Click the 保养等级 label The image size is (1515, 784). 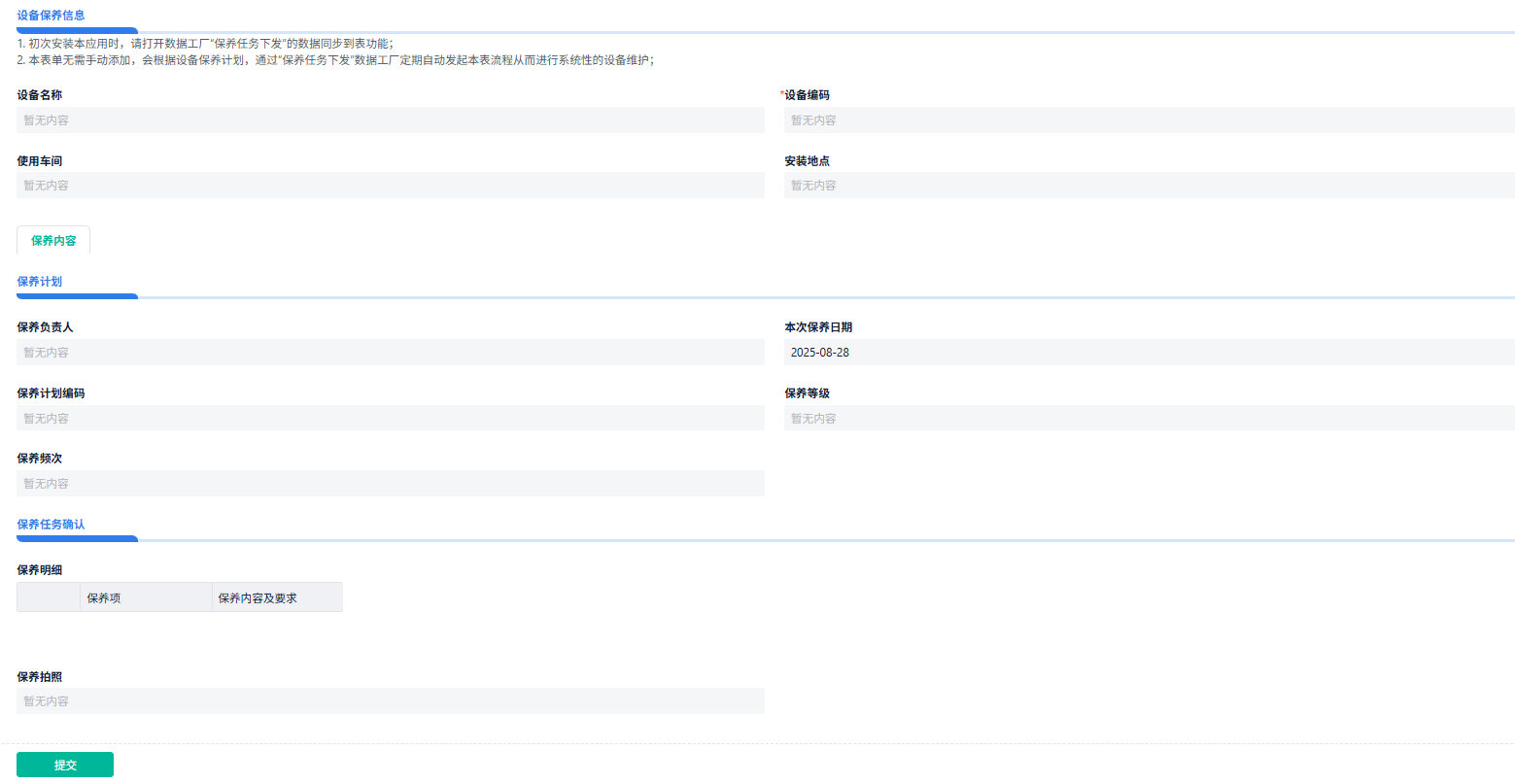[808, 393]
